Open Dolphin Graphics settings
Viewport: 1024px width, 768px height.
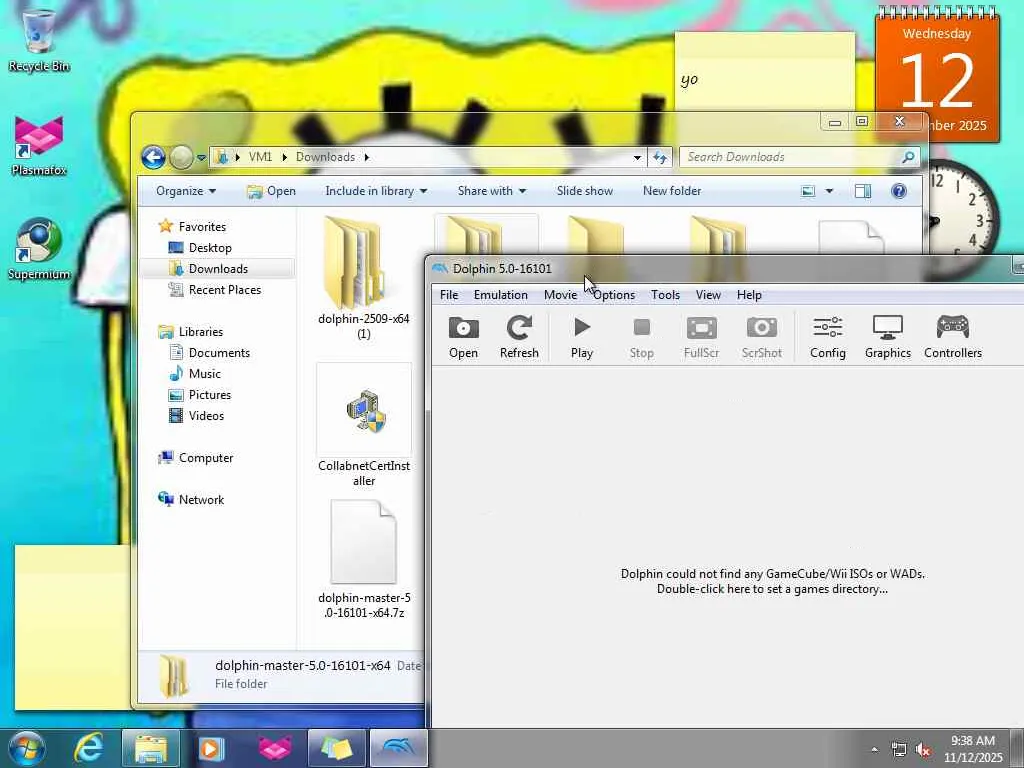point(888,337)
